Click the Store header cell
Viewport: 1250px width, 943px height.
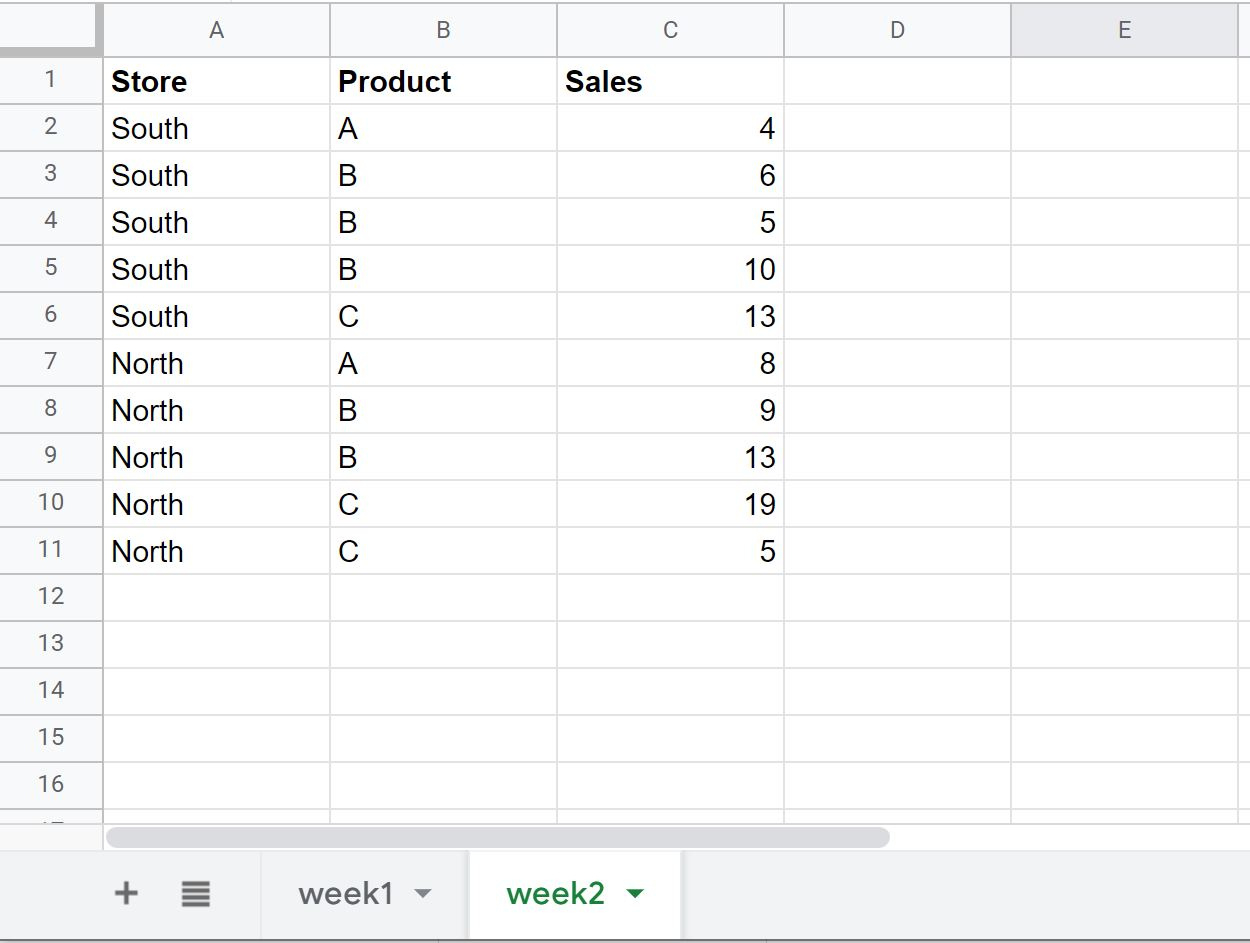click(216, 81)
